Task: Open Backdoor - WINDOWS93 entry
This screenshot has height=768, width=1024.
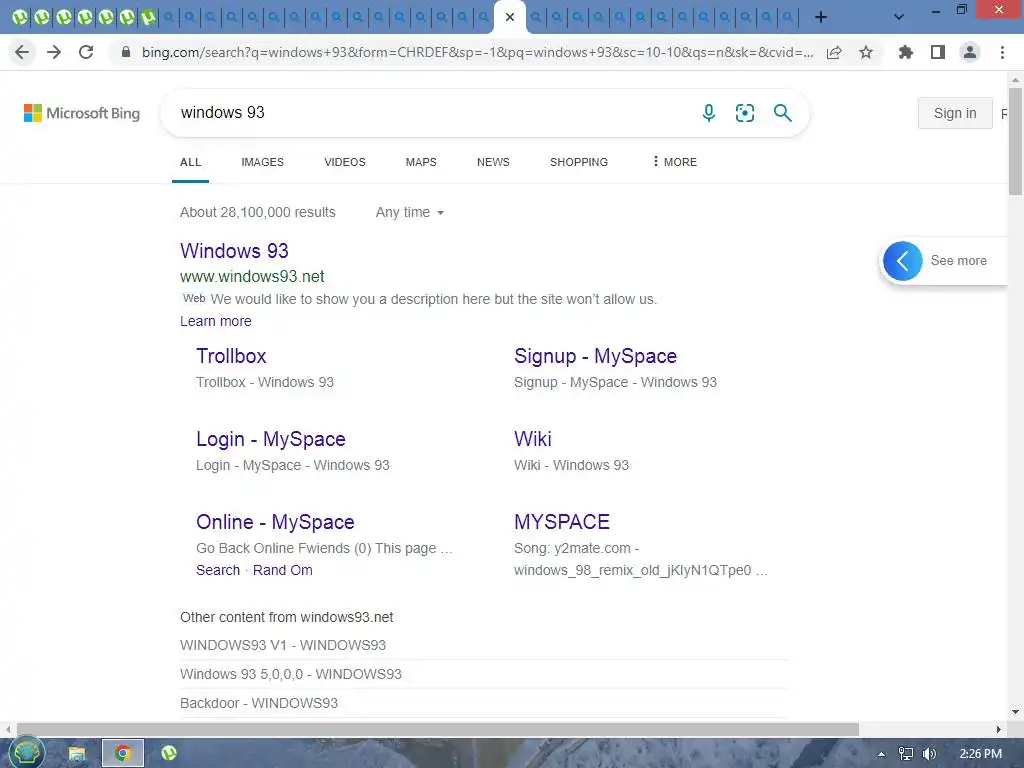Action: coord(259,703)
